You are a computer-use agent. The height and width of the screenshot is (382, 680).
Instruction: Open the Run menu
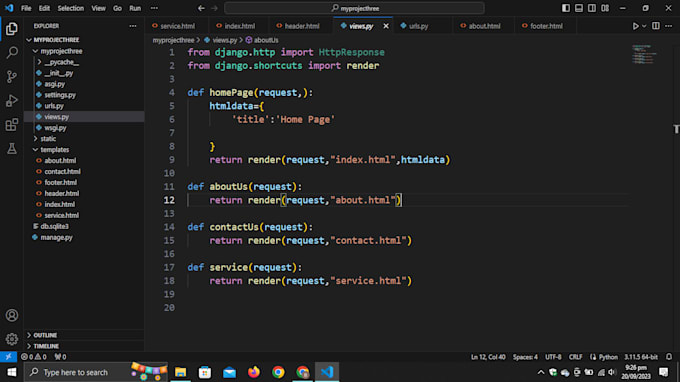(x=135, y=8)
